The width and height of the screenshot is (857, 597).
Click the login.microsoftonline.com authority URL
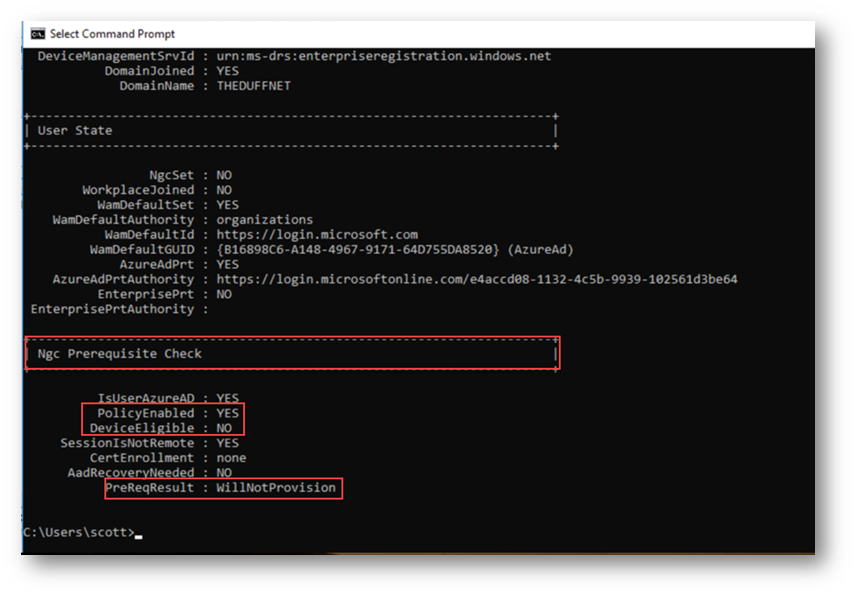477,279
